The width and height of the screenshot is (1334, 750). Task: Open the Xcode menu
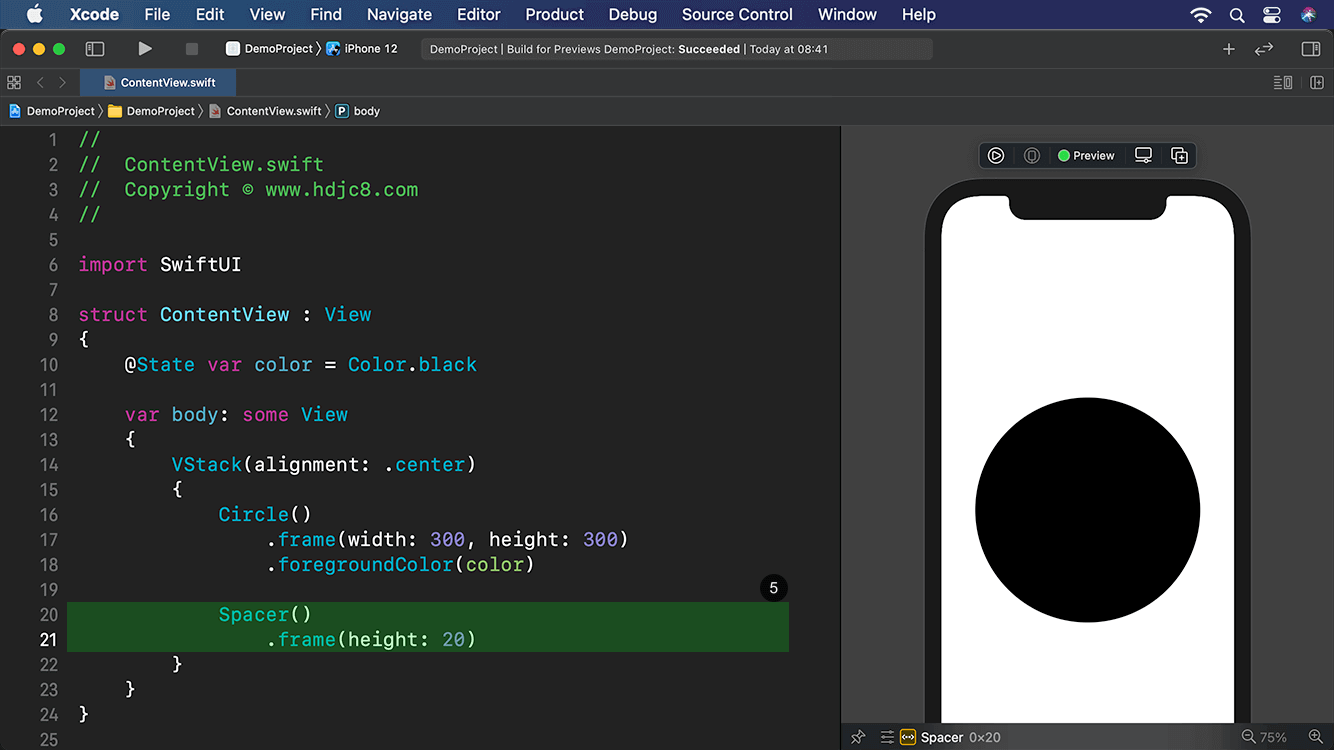95,14
